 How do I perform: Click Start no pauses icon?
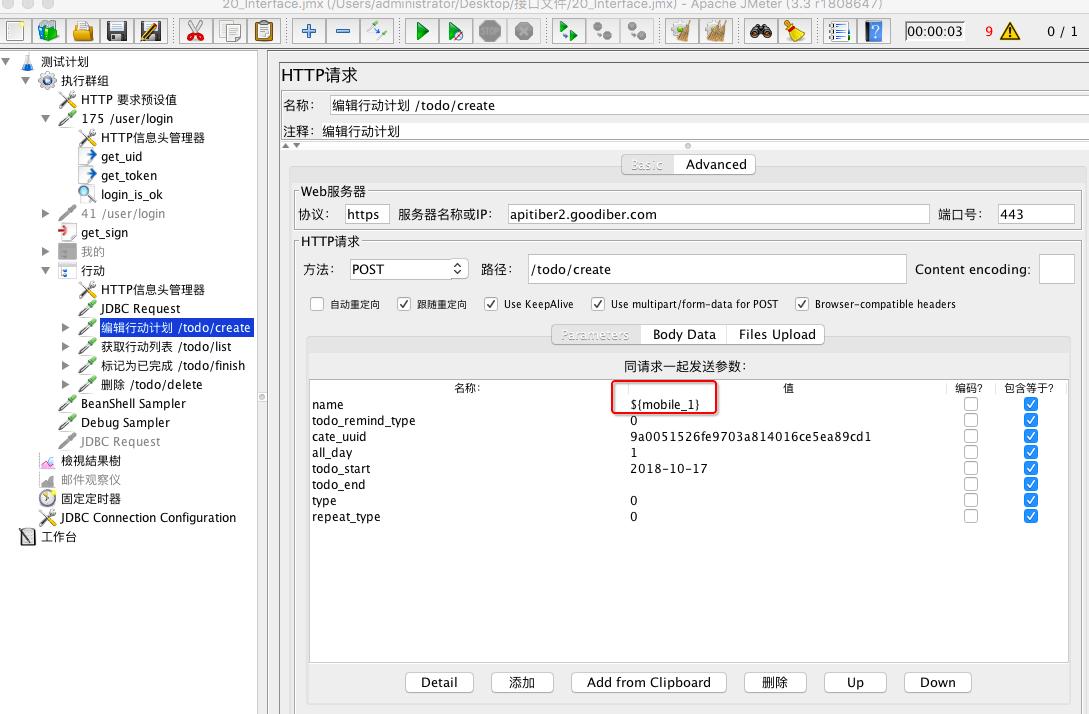(456, 31)
